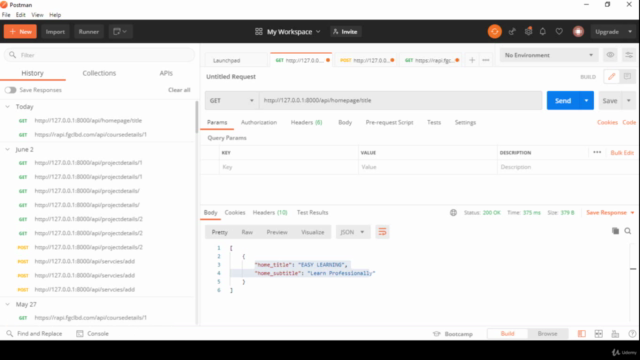This screenshot has width=640, height=360.
Task: Click the Clear all link
Action: pyautogui.click(x=179, y=90)
